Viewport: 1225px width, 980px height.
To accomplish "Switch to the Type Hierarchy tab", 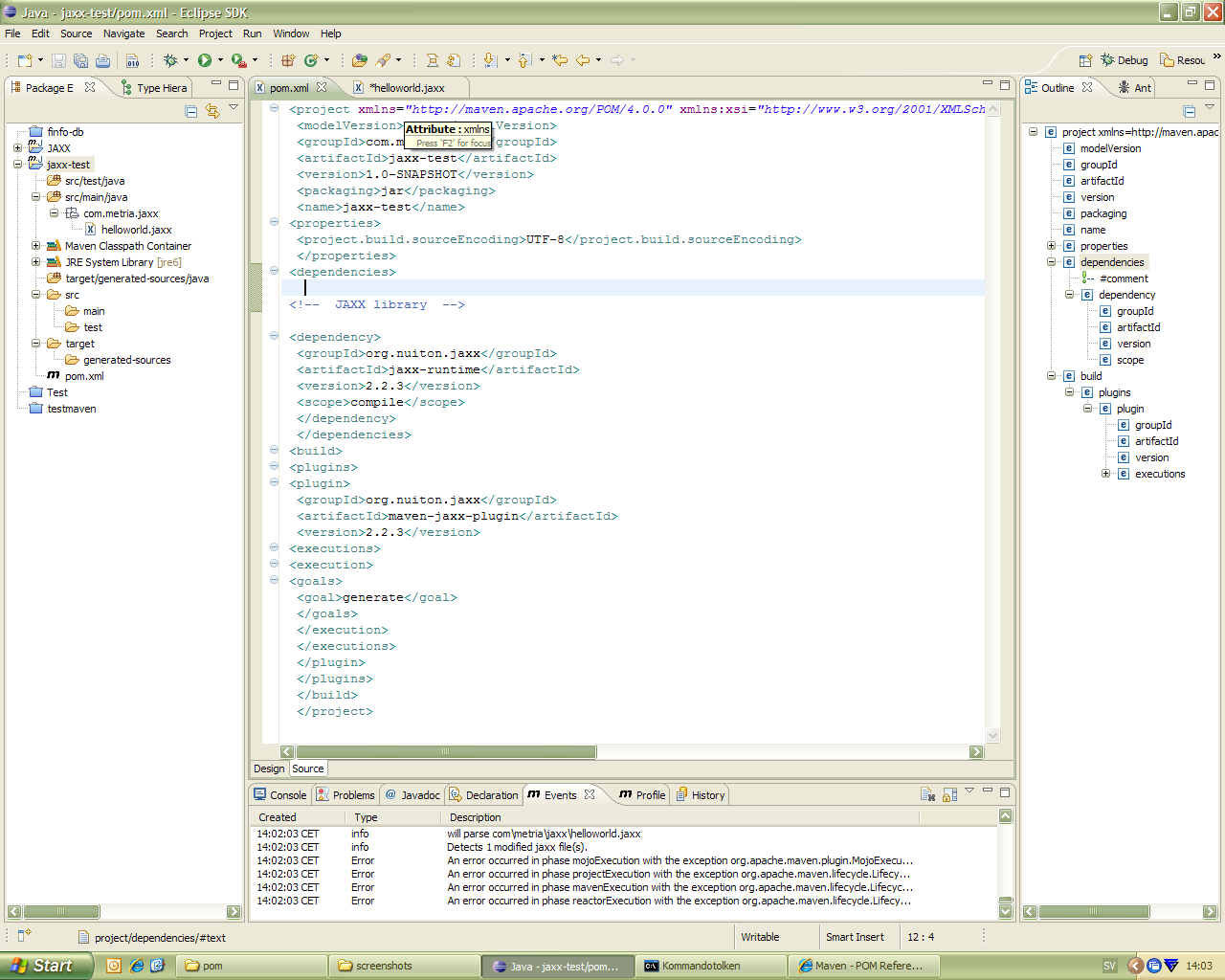I will pos(154,87).
